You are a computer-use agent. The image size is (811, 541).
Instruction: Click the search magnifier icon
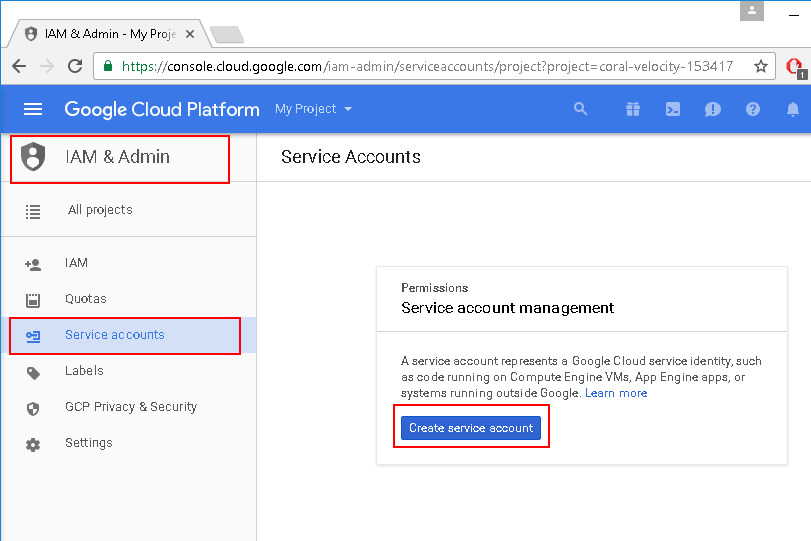[580, 109]
